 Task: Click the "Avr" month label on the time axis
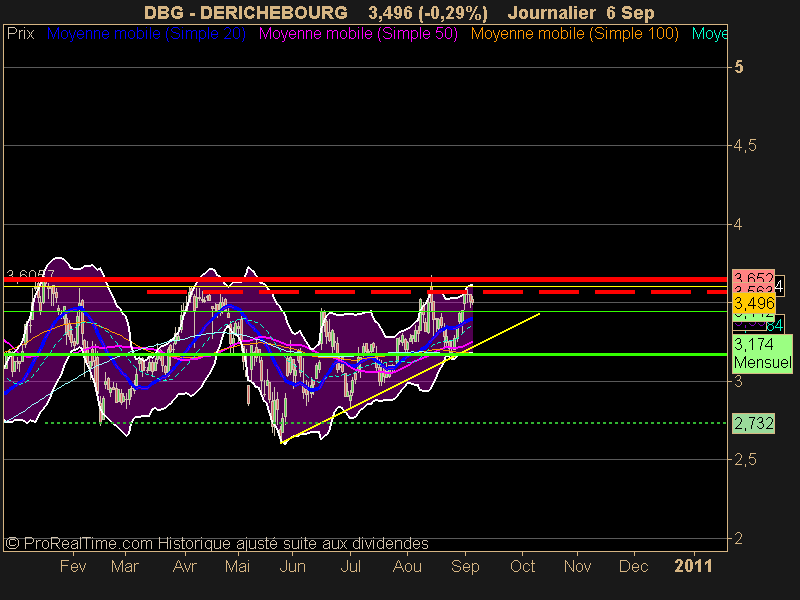185,566
